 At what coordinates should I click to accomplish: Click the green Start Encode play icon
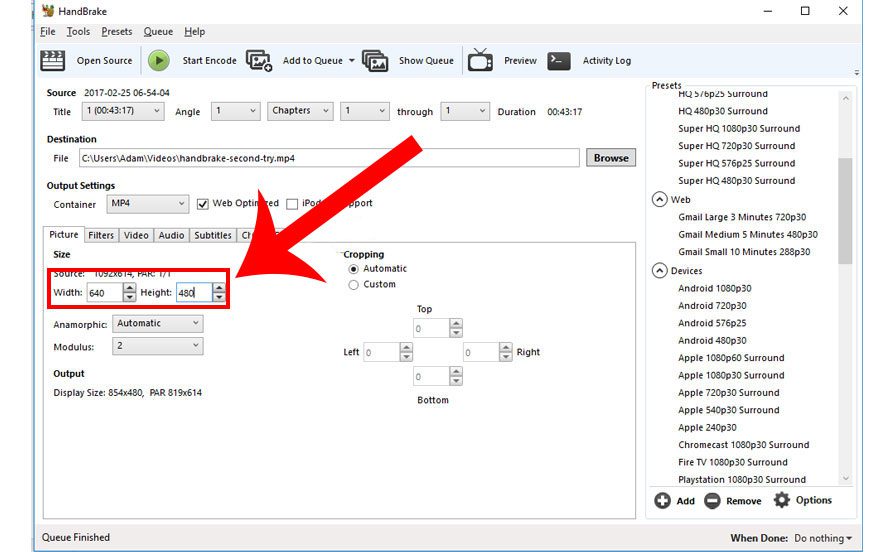[159, 61]
